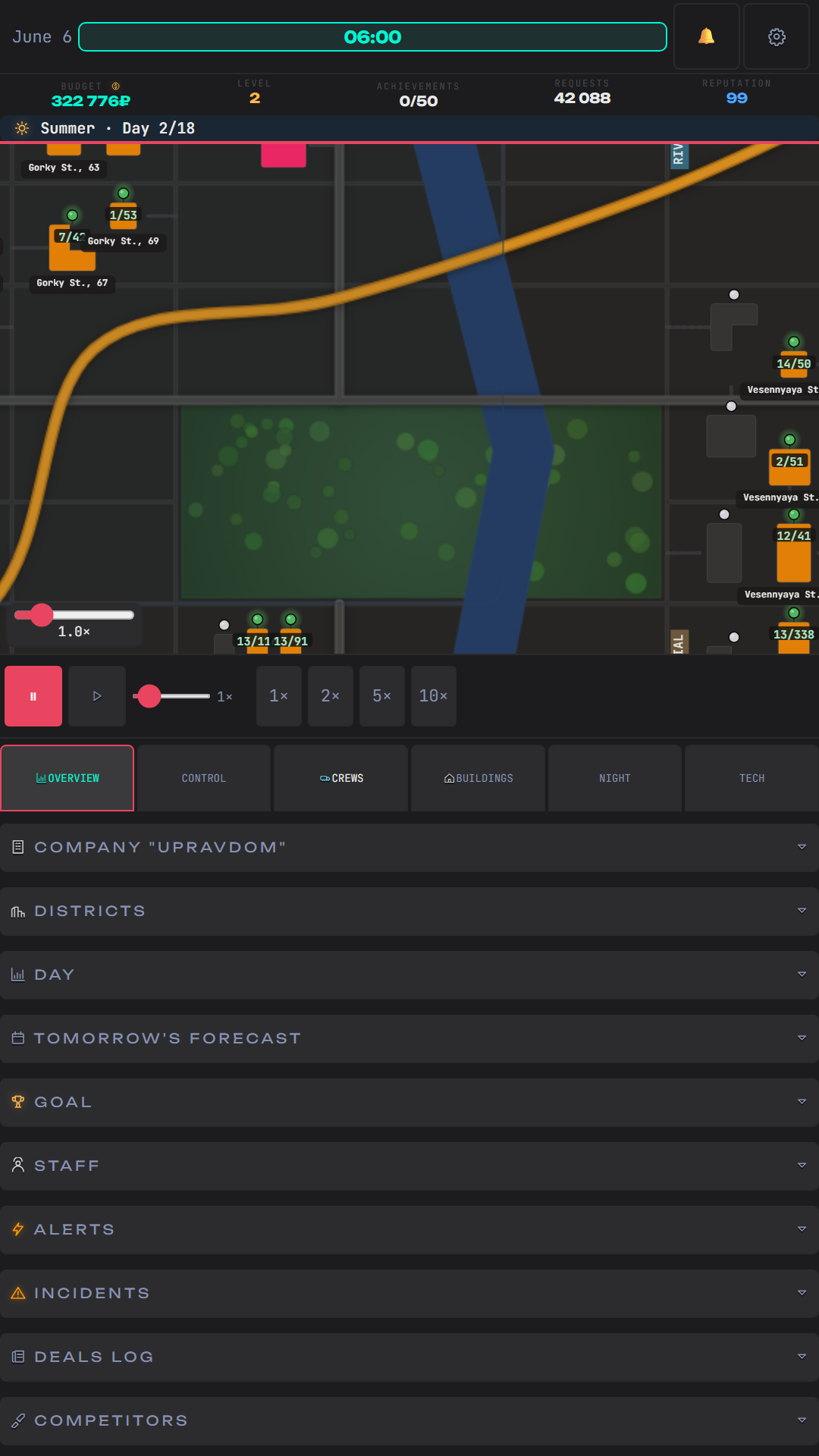
Task: Open notifications bell
Action: [706, 36]
